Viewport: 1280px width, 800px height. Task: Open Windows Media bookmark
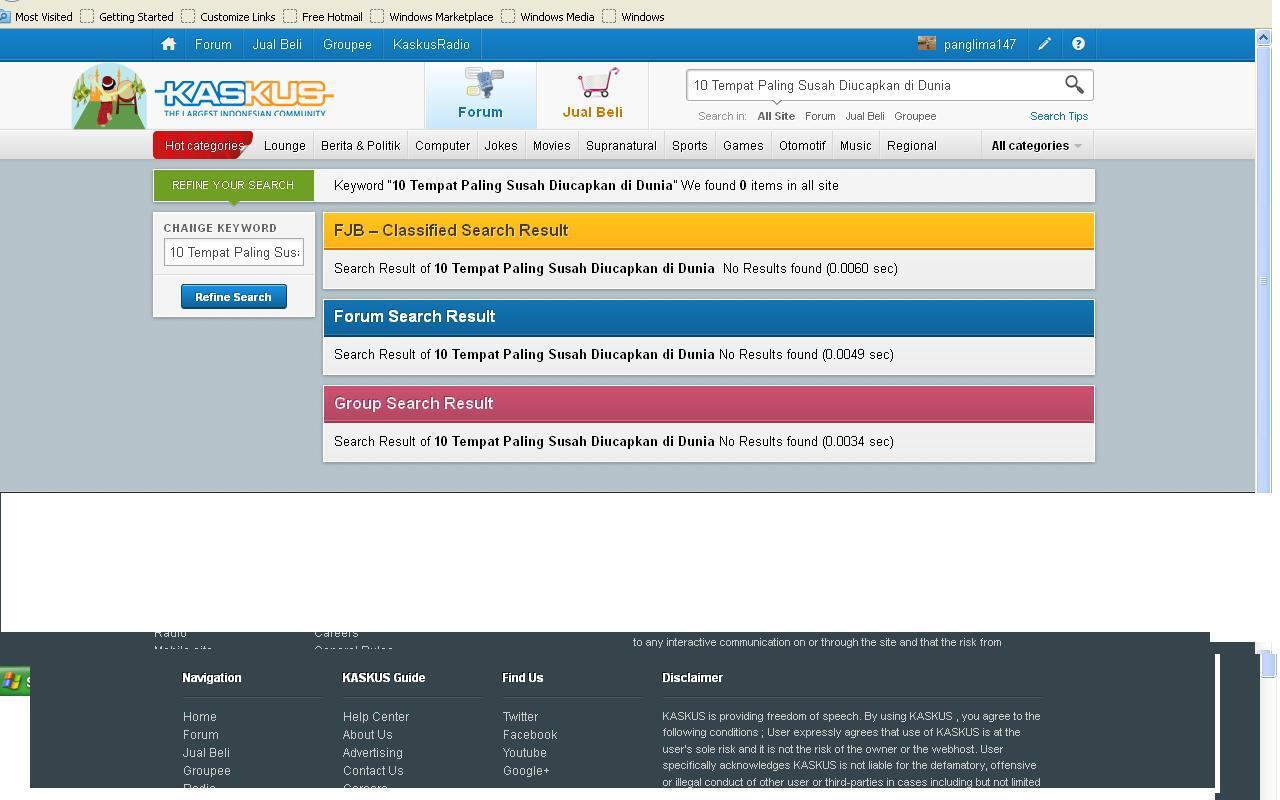[548, 17]
